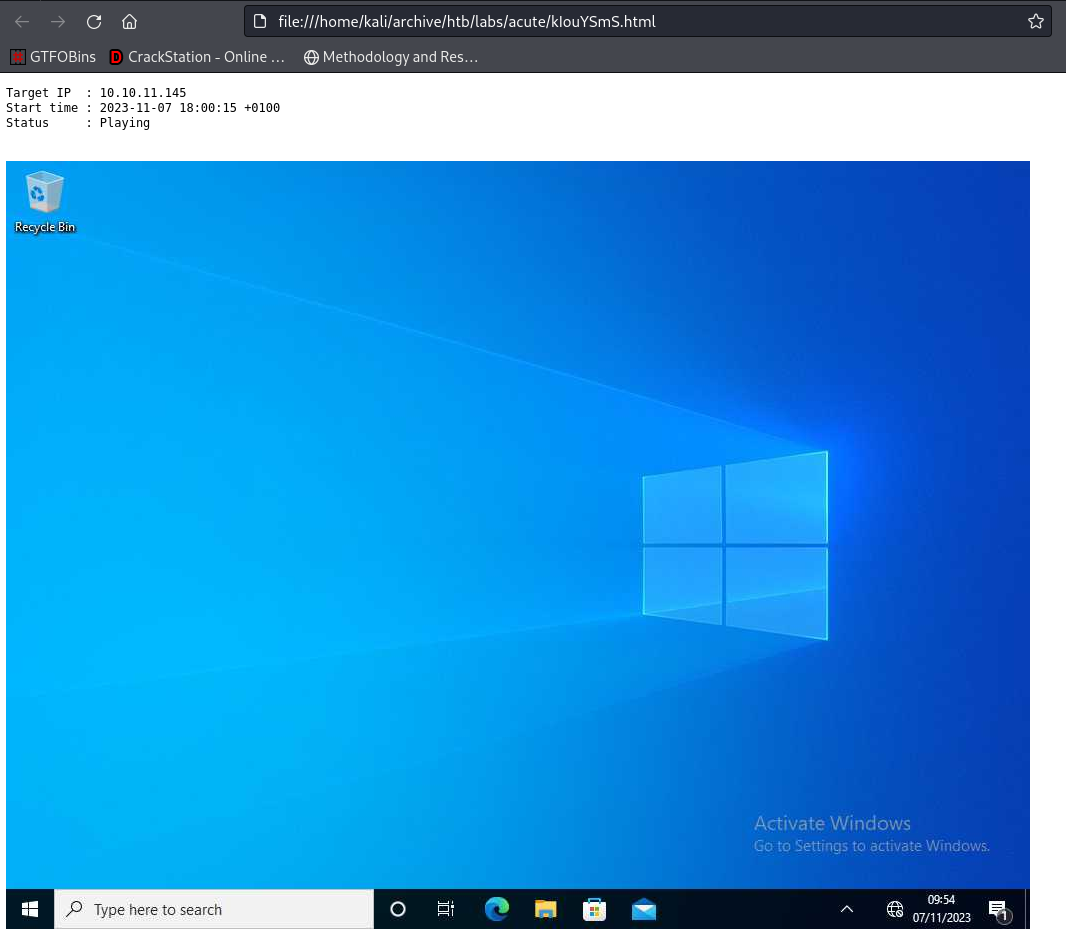Click the browser back arrow
1066x937 pixels.
tap(22, 22)
